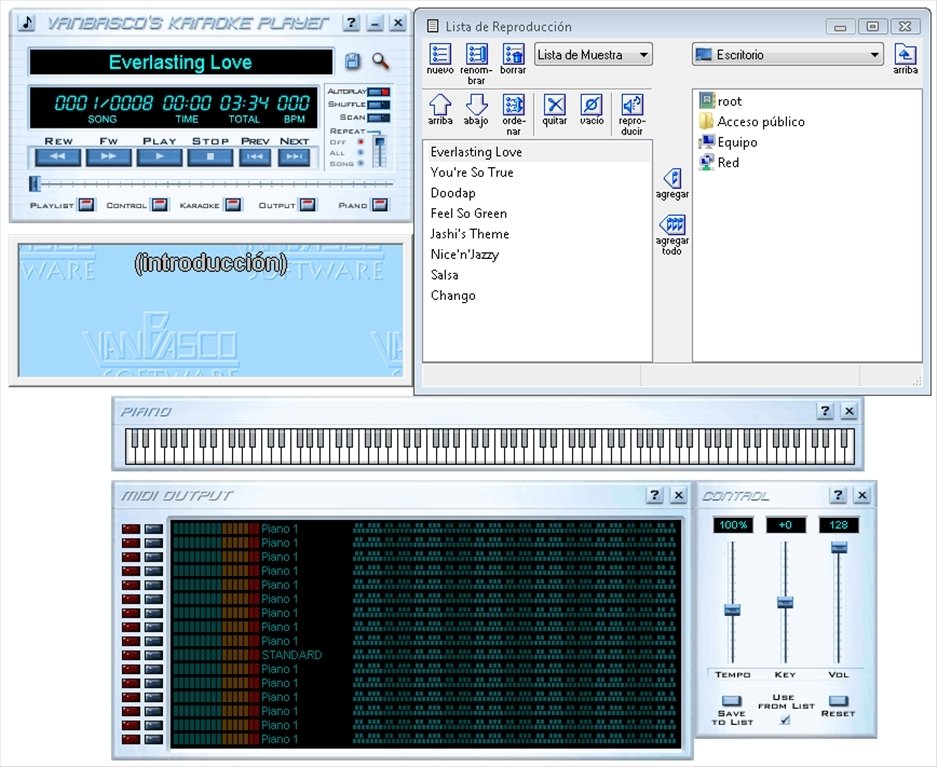This screenshot has height=767, width=937.
Task: Click the Save To List button
Action: click(731, 701)
